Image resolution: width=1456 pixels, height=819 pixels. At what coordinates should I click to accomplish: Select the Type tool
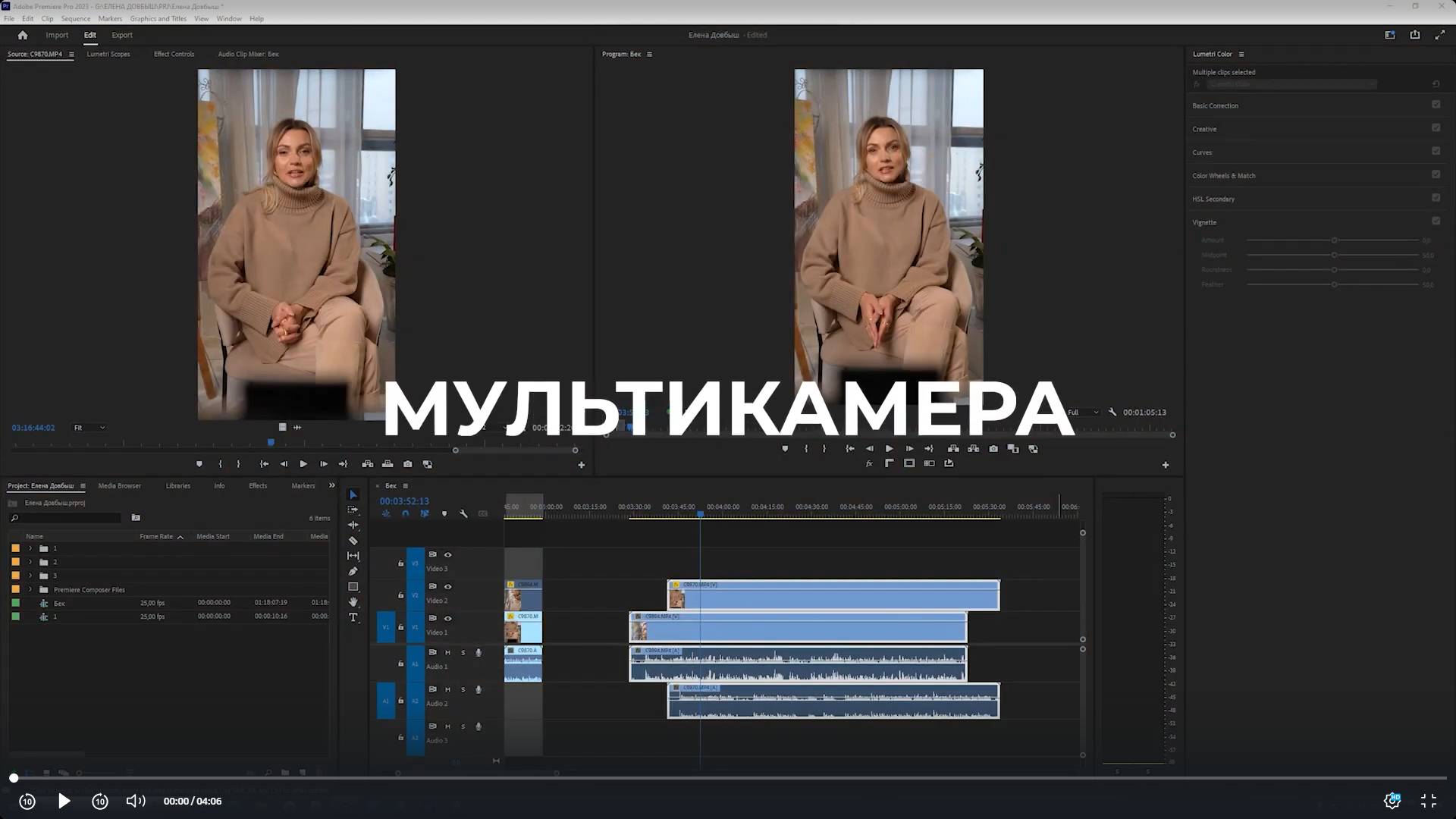pos(353,618)
